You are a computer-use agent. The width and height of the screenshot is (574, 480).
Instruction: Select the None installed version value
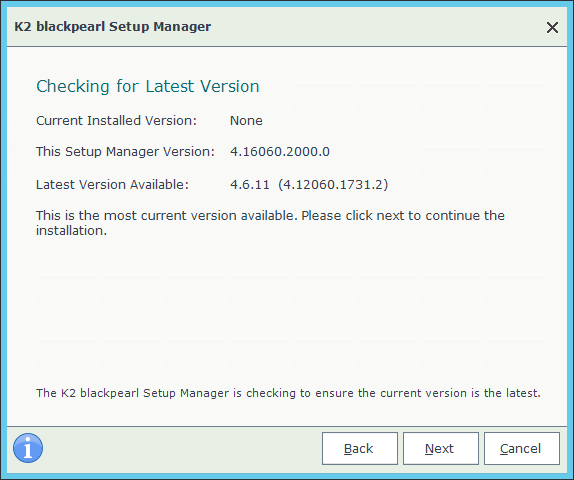(x=246, y=120)
